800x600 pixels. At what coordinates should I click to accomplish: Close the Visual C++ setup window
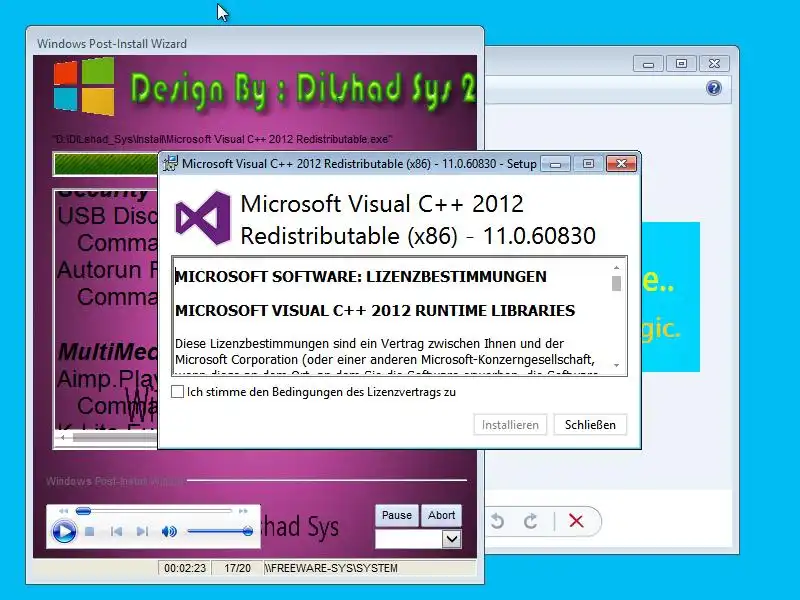[x=621, y=164]
